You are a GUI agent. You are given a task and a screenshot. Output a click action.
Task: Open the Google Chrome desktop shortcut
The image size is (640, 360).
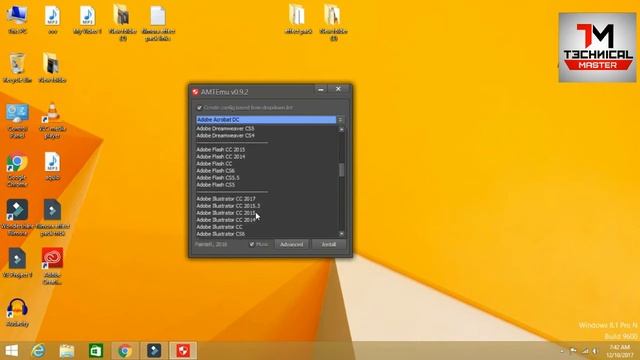(17, 169)
